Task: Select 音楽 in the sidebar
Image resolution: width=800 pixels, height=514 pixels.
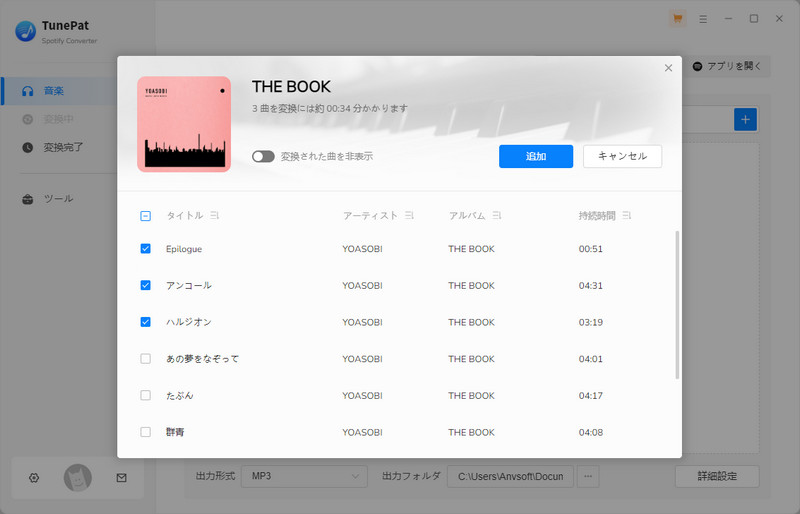Action: [x=59, y=91]
